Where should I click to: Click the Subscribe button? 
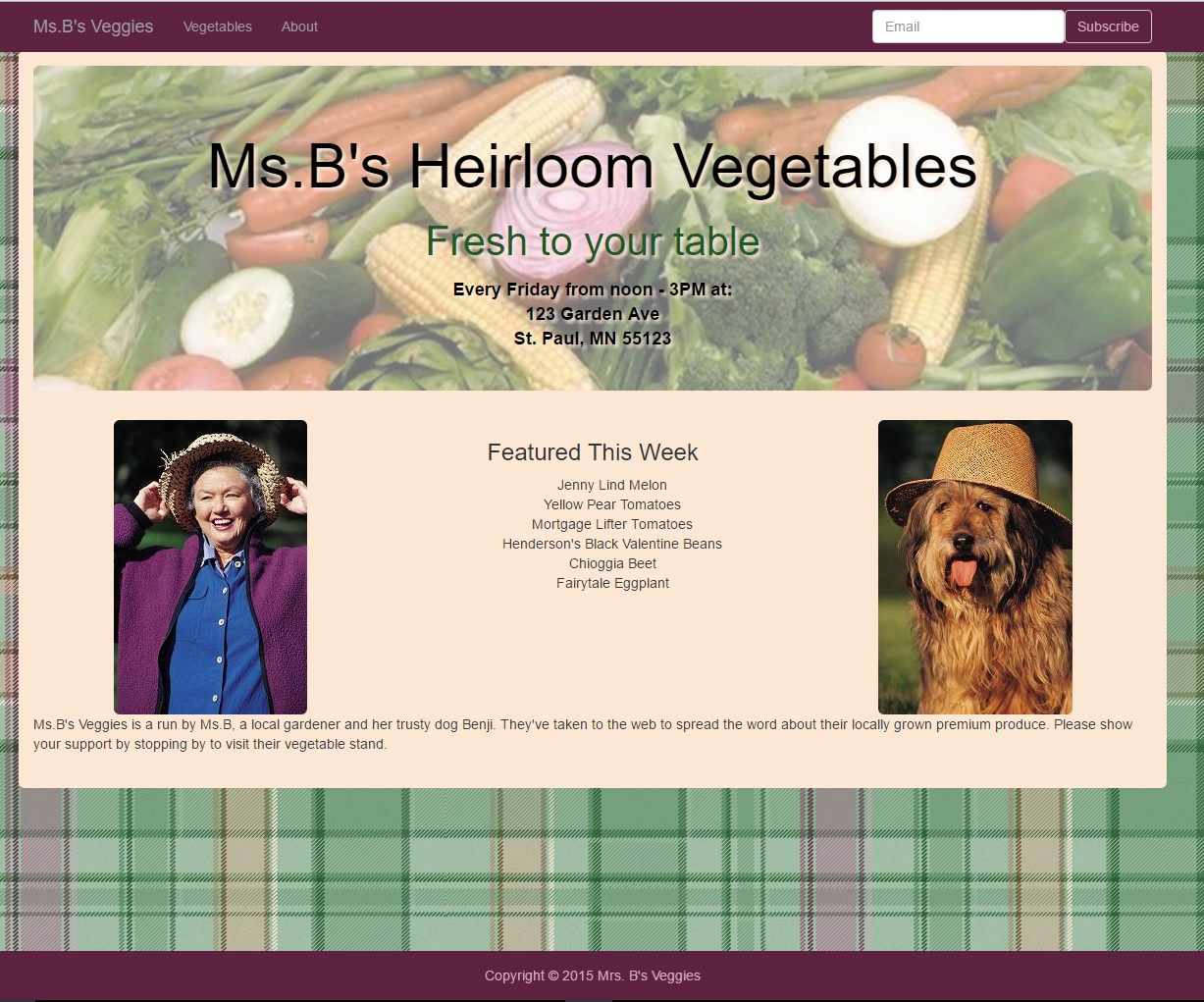1107,26
